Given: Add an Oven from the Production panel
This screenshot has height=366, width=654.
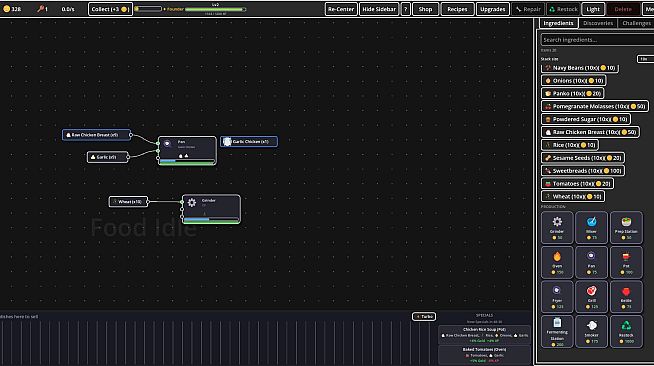Looking at the screenshot, I should 557,262.
